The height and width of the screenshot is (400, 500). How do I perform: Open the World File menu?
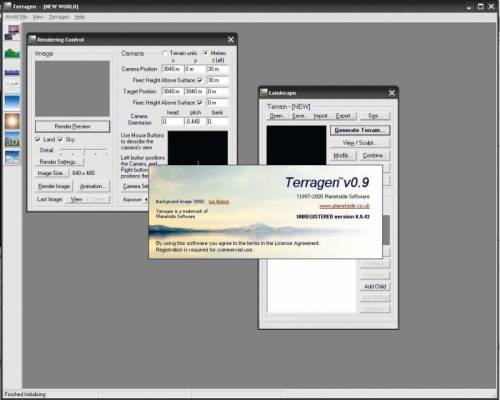pos(16,17)
